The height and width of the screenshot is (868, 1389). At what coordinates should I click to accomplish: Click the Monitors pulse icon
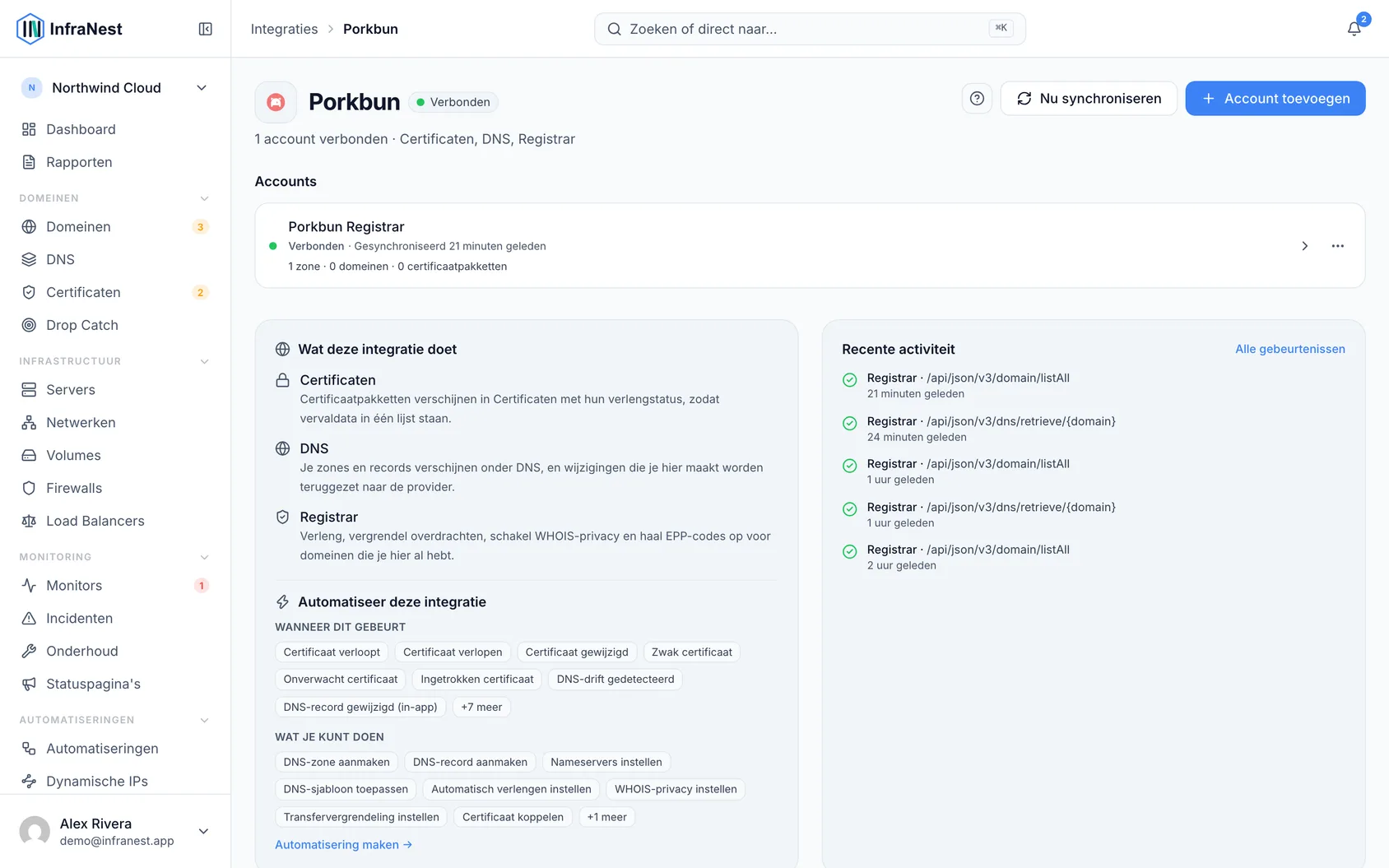tap(29, 585)
